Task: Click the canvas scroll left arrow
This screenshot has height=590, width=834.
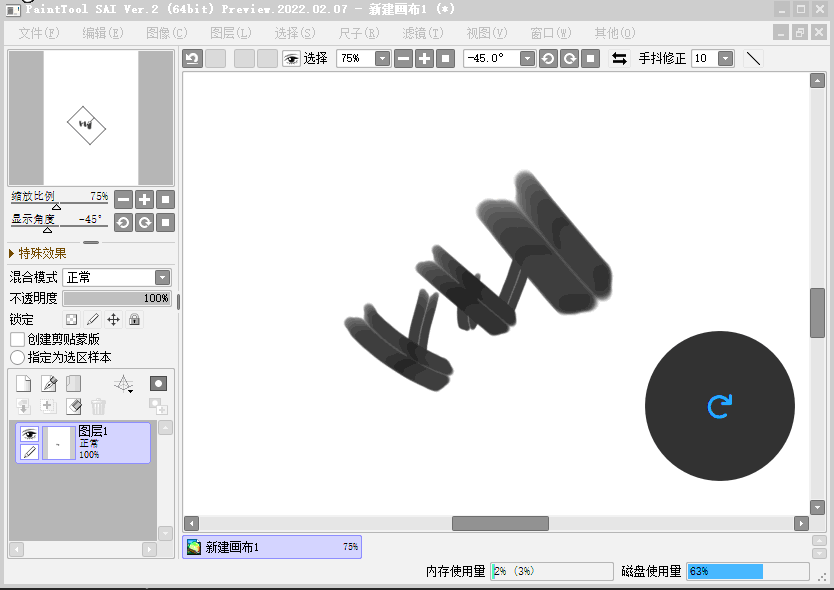Action: tap(191, 523)
